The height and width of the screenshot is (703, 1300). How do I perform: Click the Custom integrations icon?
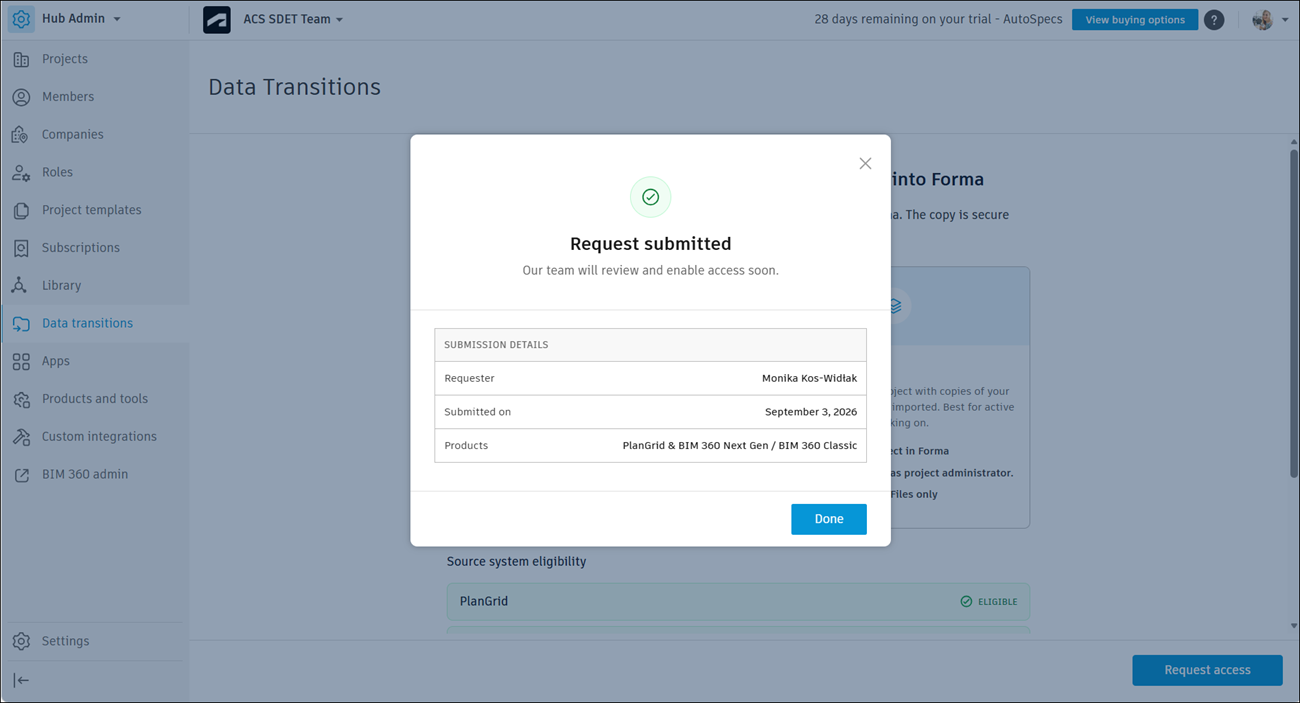(x=21, y=437)
